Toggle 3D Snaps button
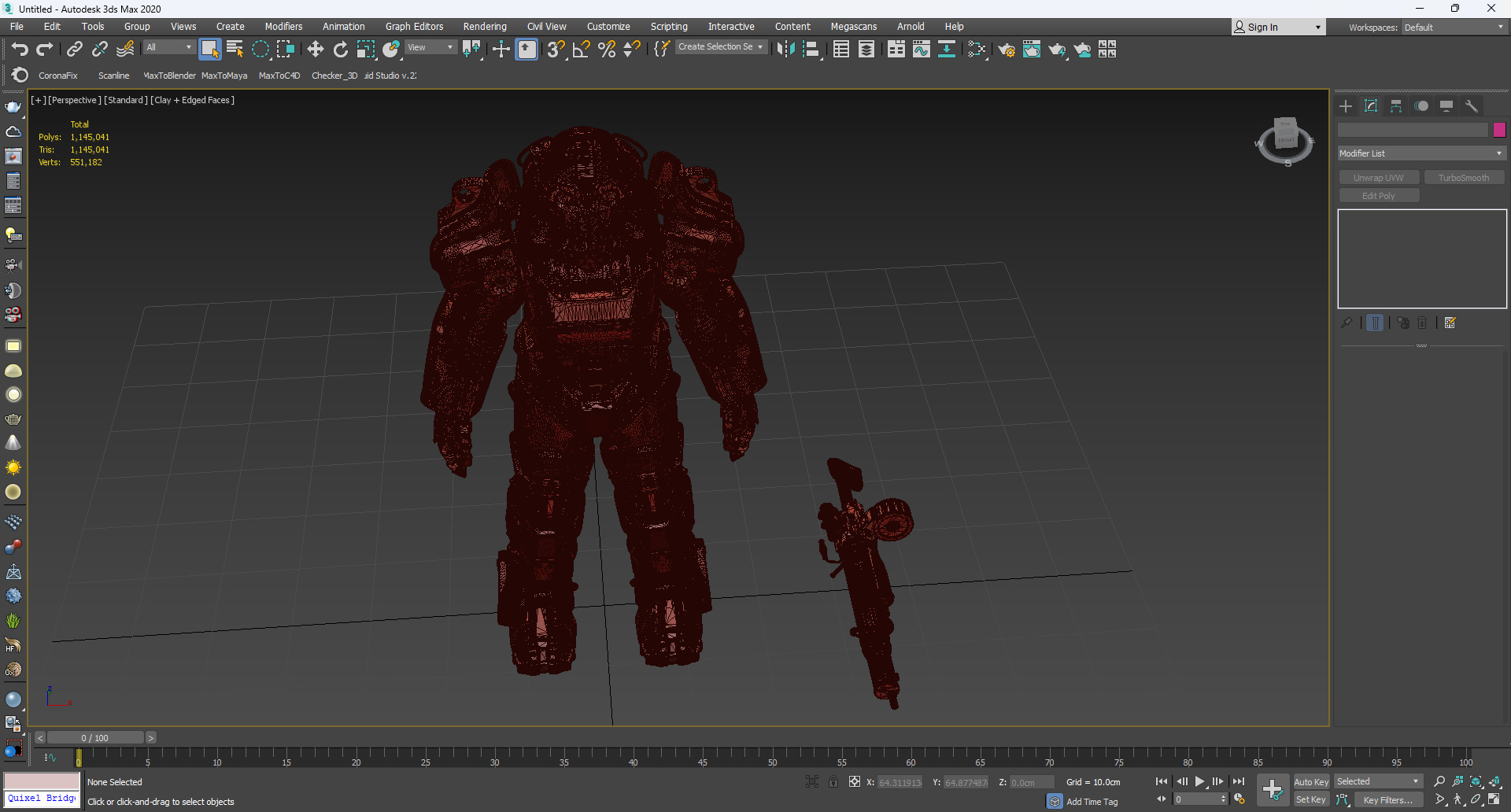The width and height of the screenshot is (1511, 812). coord(556,50)
